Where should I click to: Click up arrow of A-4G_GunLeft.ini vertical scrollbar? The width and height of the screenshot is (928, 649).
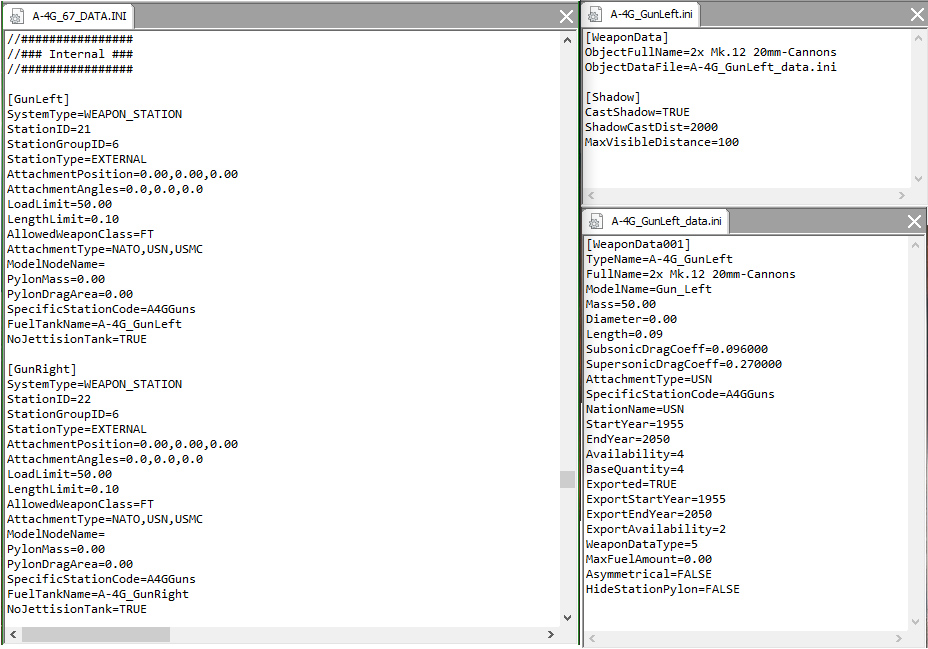pos(918,38)
